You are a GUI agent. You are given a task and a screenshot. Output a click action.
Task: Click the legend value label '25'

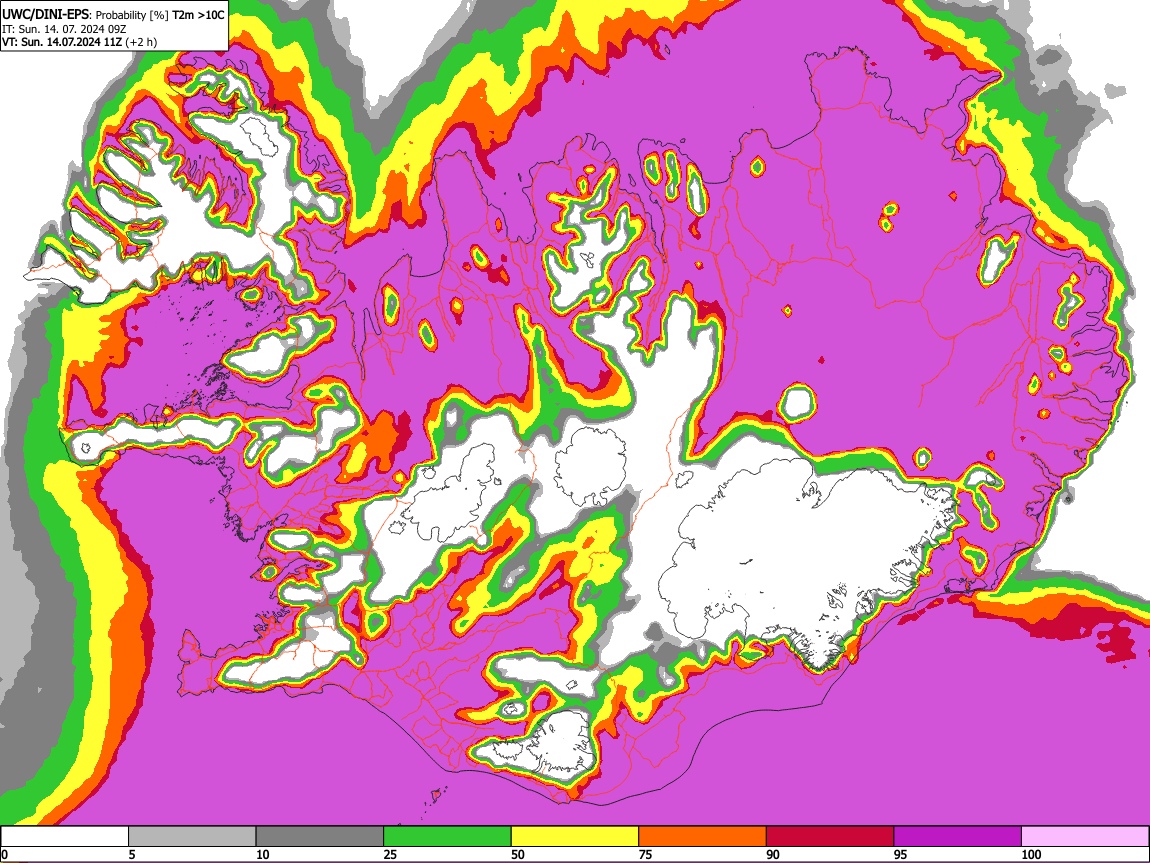390,854
